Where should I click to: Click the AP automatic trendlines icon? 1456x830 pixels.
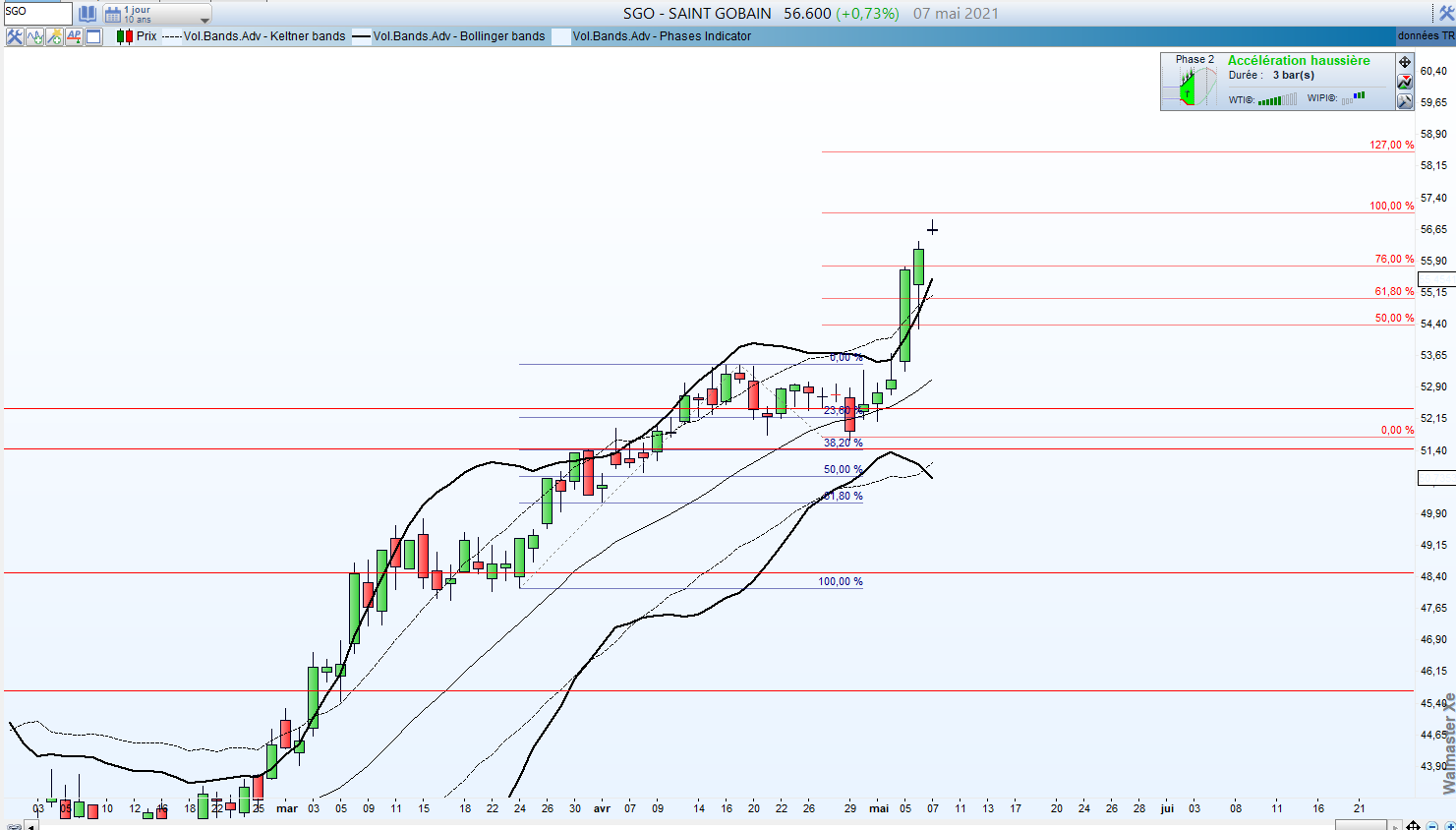click(x=75, y=36)
